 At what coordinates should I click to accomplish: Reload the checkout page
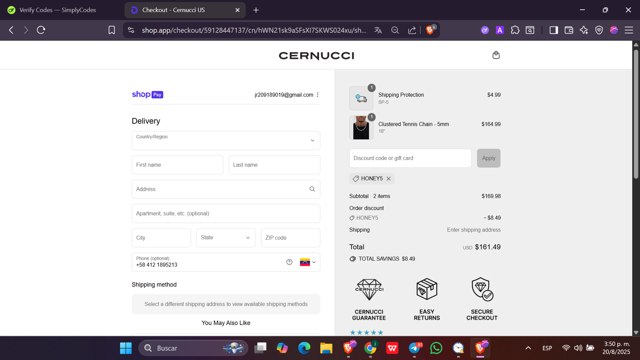[41, 30]
